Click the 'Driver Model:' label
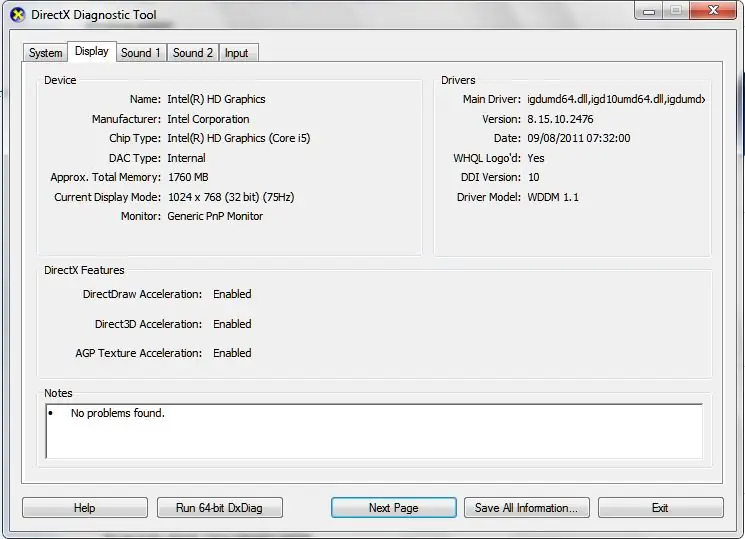 click(x=488, y=197)
